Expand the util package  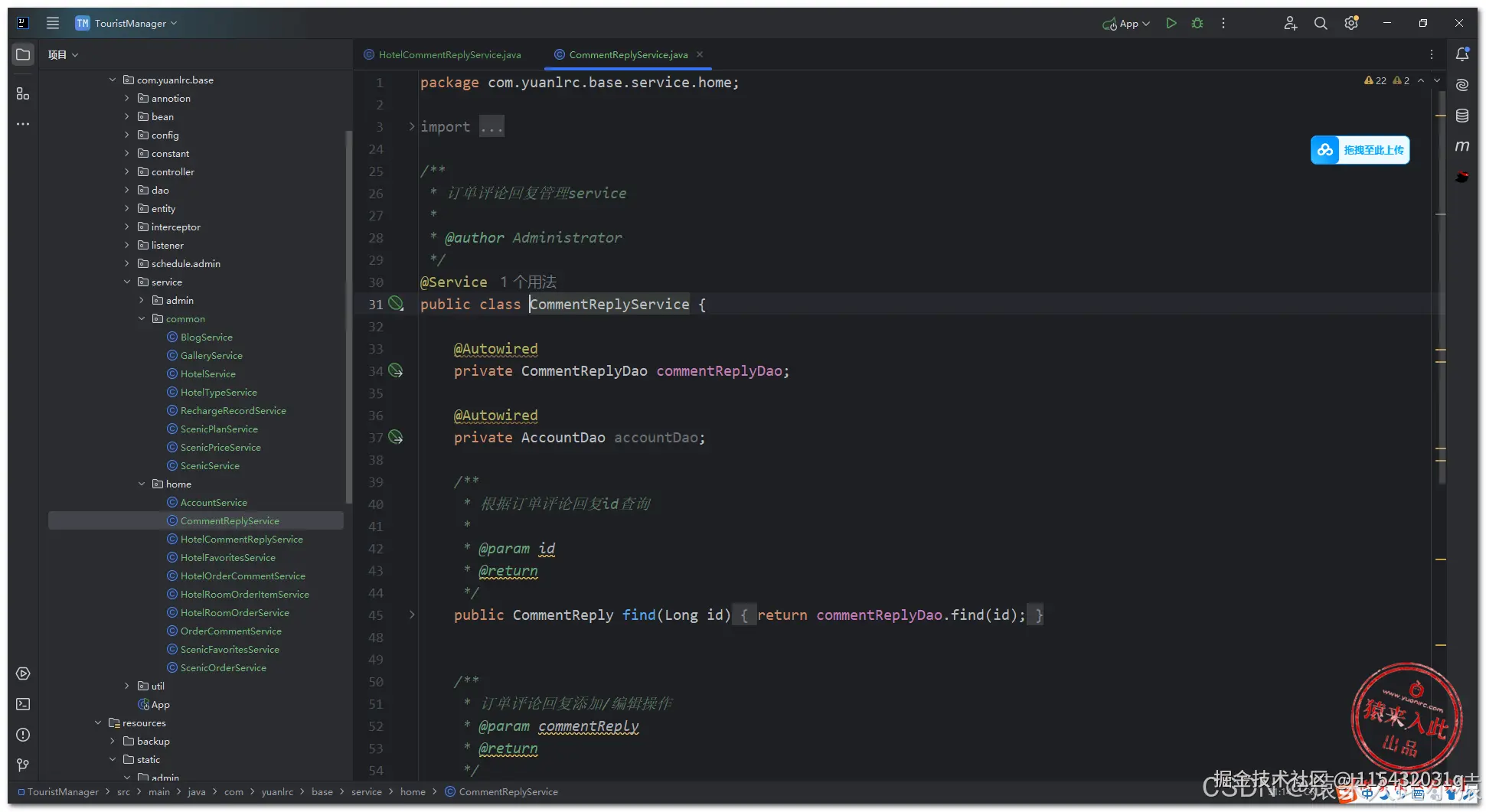[x=127, y=686]
